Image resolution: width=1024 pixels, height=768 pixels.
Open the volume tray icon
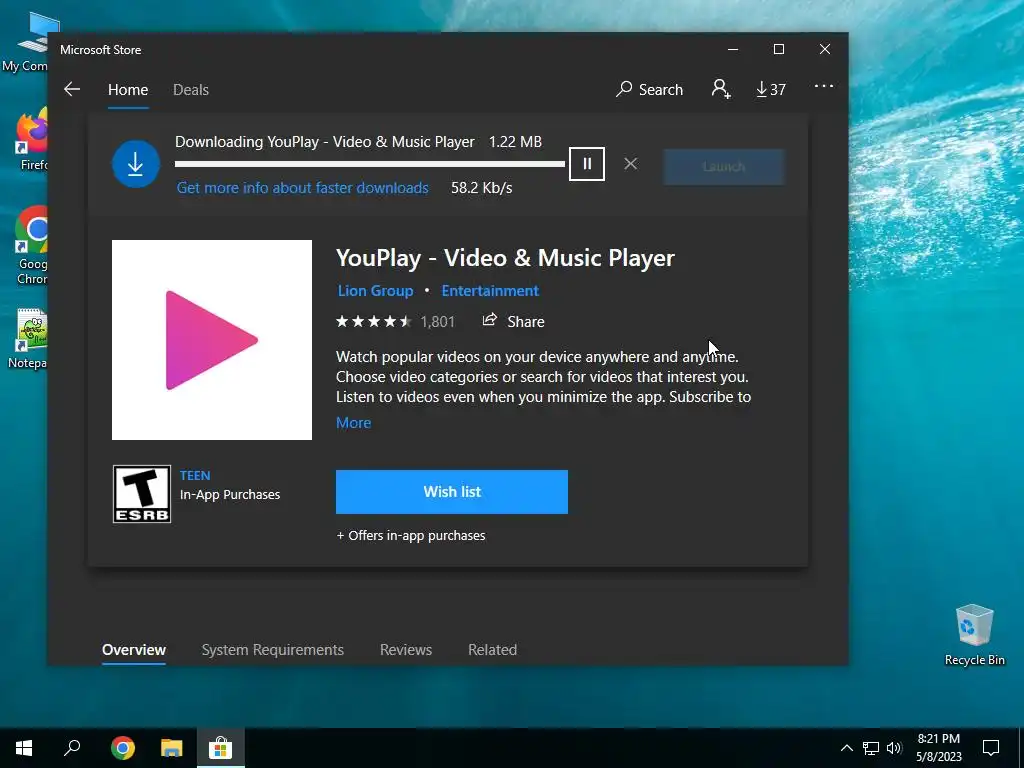894,748
